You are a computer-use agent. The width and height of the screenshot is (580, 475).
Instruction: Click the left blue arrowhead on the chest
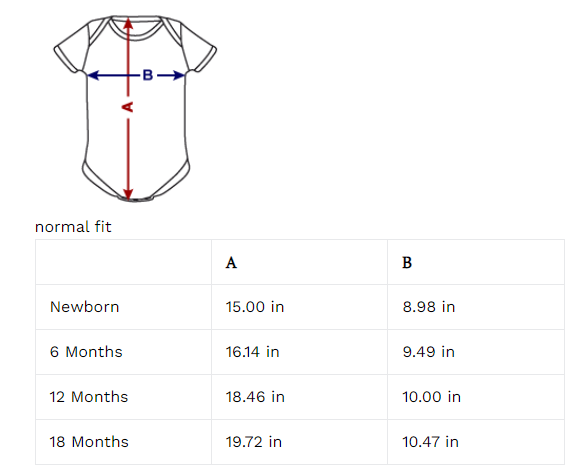click(x=93, y=75)
